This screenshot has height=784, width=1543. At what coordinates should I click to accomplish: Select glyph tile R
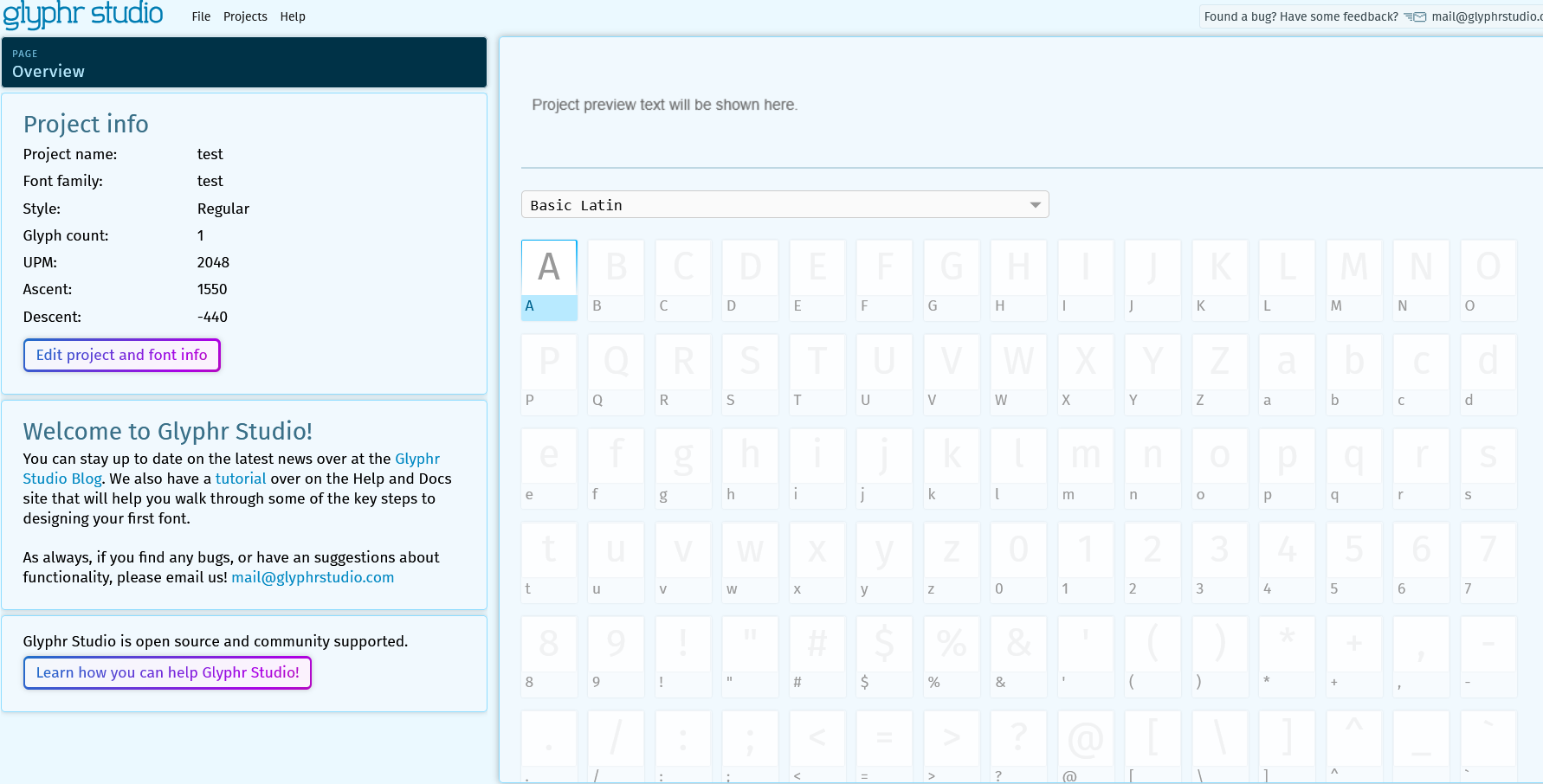[683, 375]
